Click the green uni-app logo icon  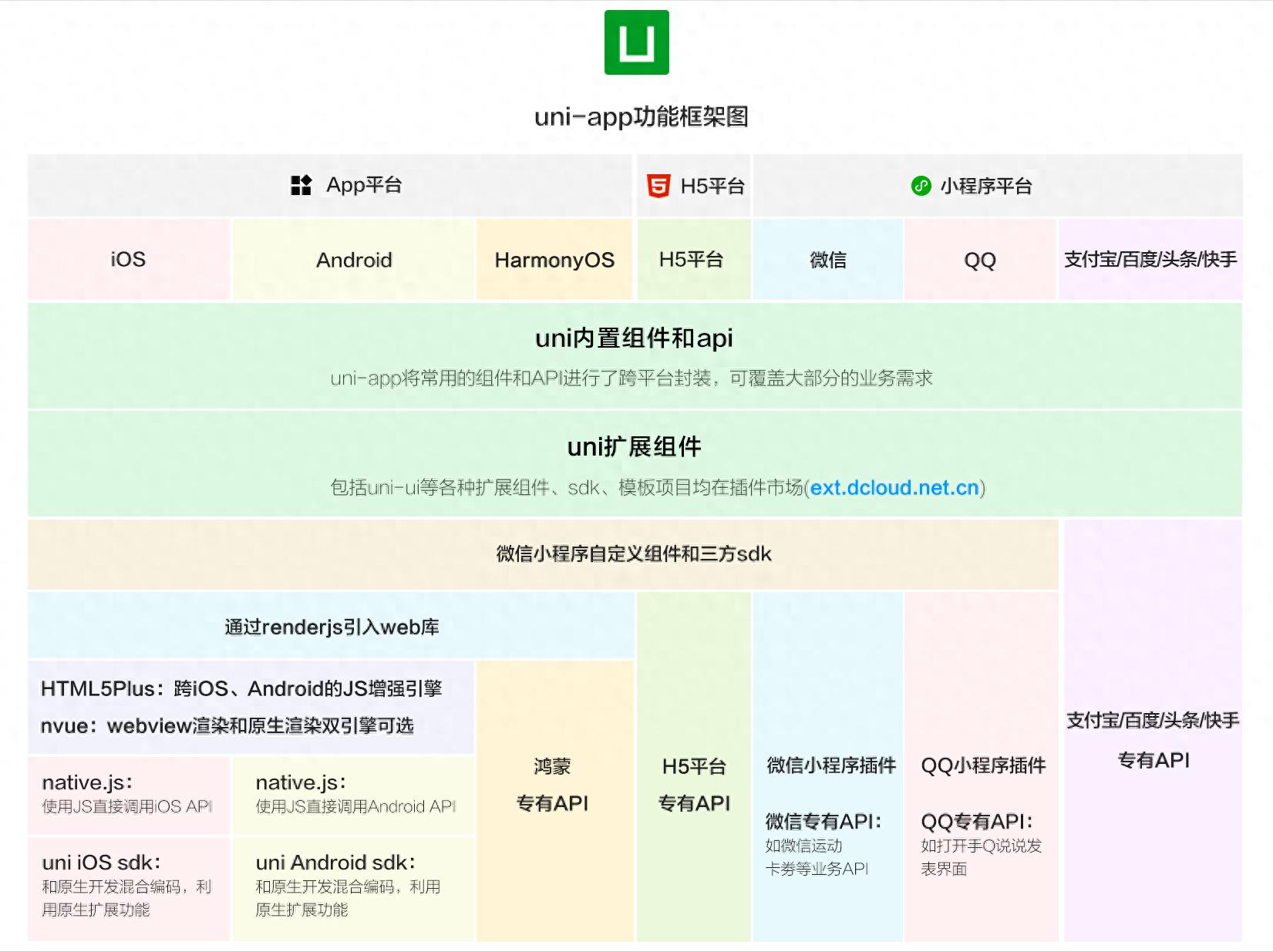click(635, 43)
